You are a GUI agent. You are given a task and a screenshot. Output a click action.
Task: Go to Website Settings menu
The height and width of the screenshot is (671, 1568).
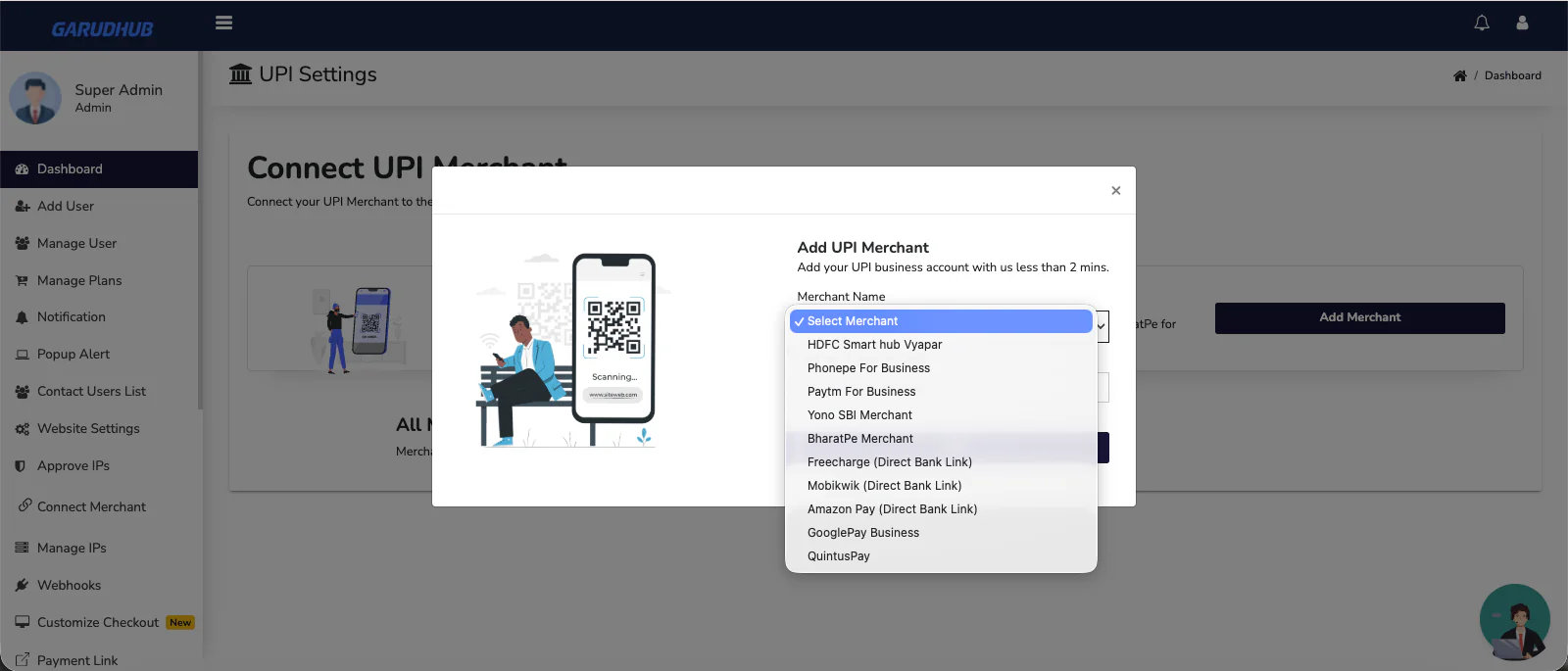[x=88, y=428]
